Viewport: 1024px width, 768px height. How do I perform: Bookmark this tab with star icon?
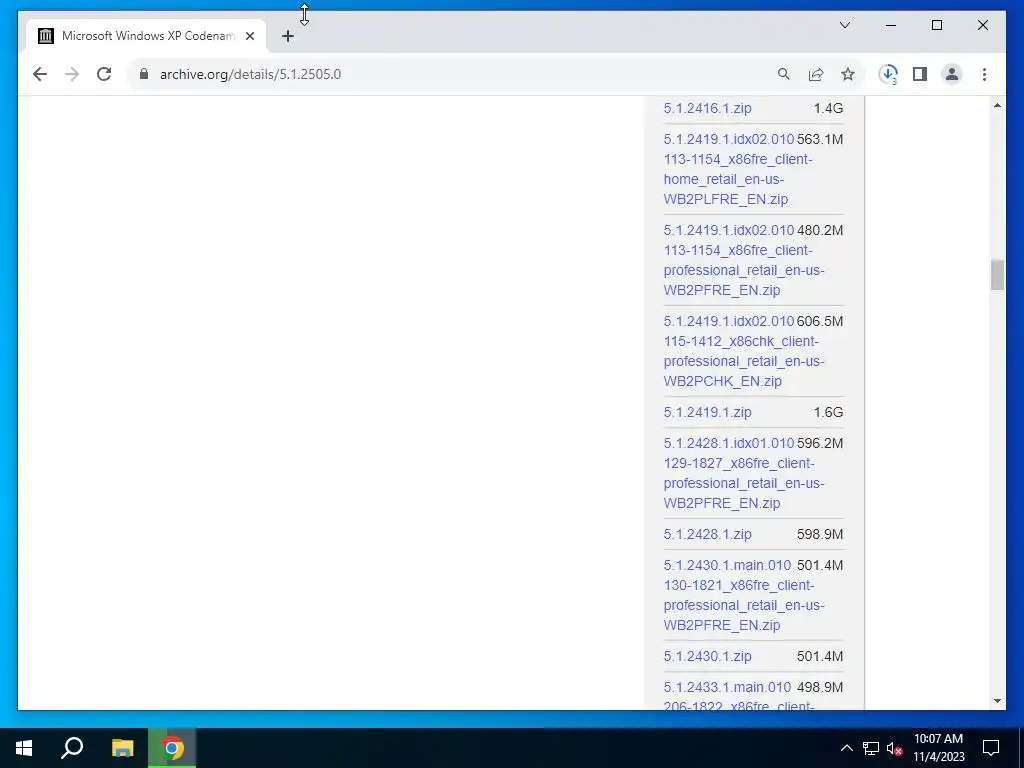848,74
